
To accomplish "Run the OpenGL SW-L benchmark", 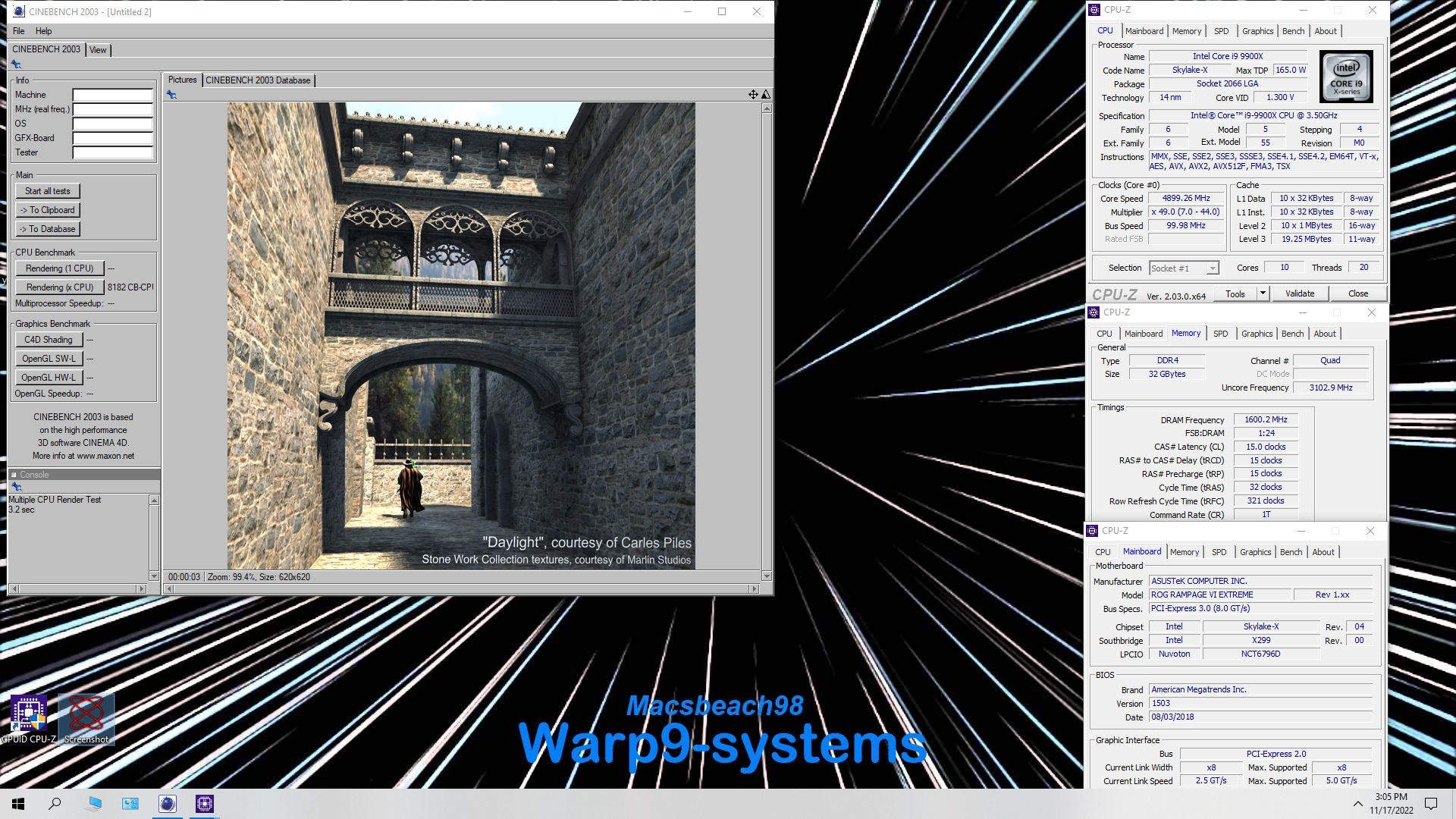I will pyautogui.click(x=49, y=359).
